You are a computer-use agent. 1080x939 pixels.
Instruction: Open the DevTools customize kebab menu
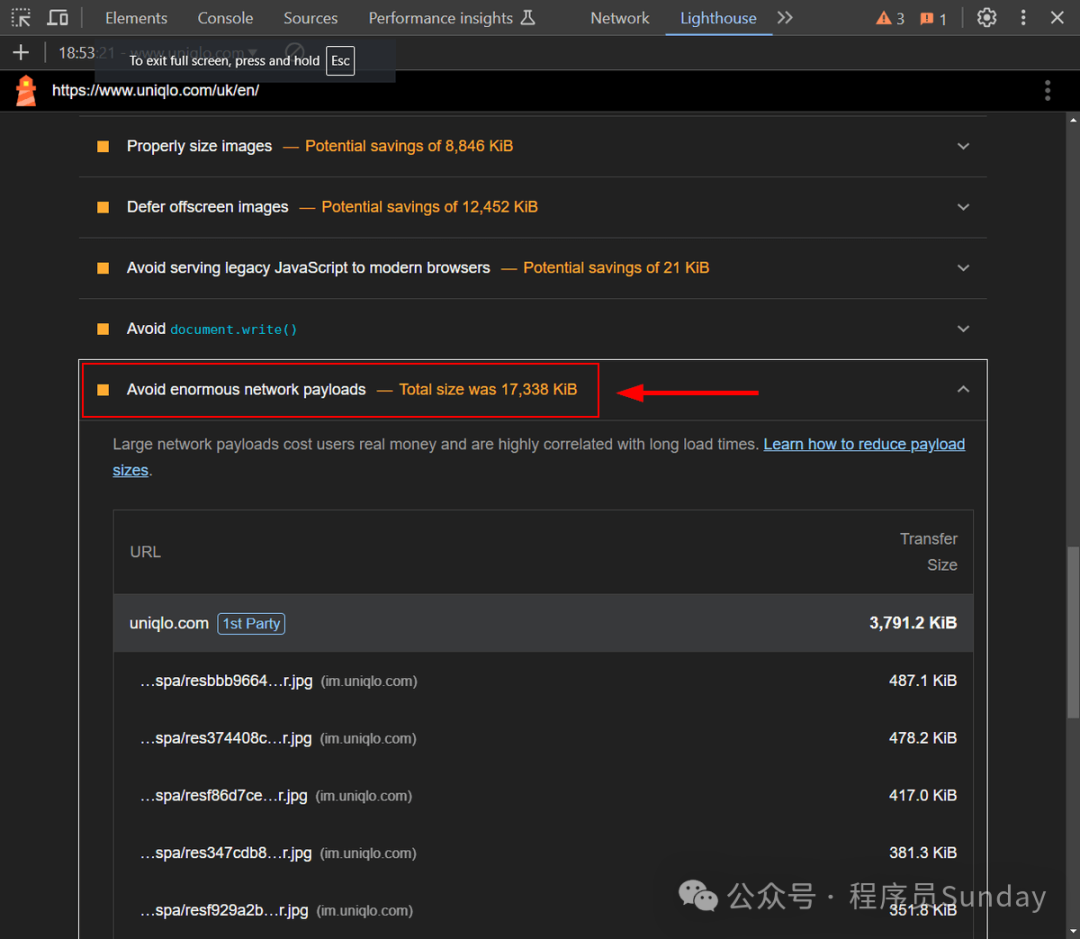pyautogui.click(x=1023, y=18)
